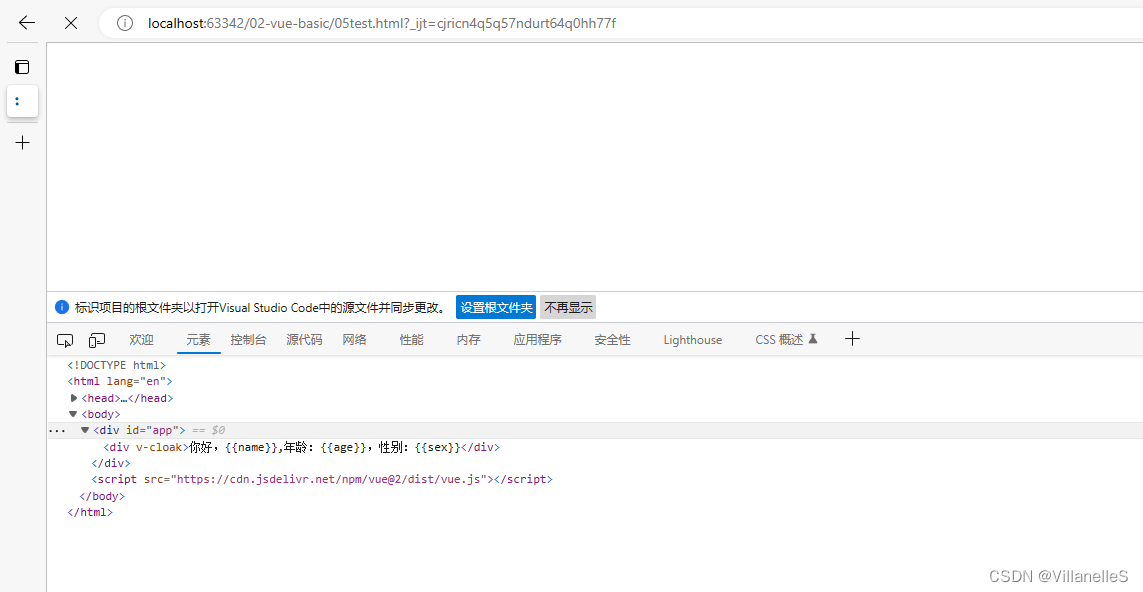Click the 设置根文件夹 button

pos(495,307)
